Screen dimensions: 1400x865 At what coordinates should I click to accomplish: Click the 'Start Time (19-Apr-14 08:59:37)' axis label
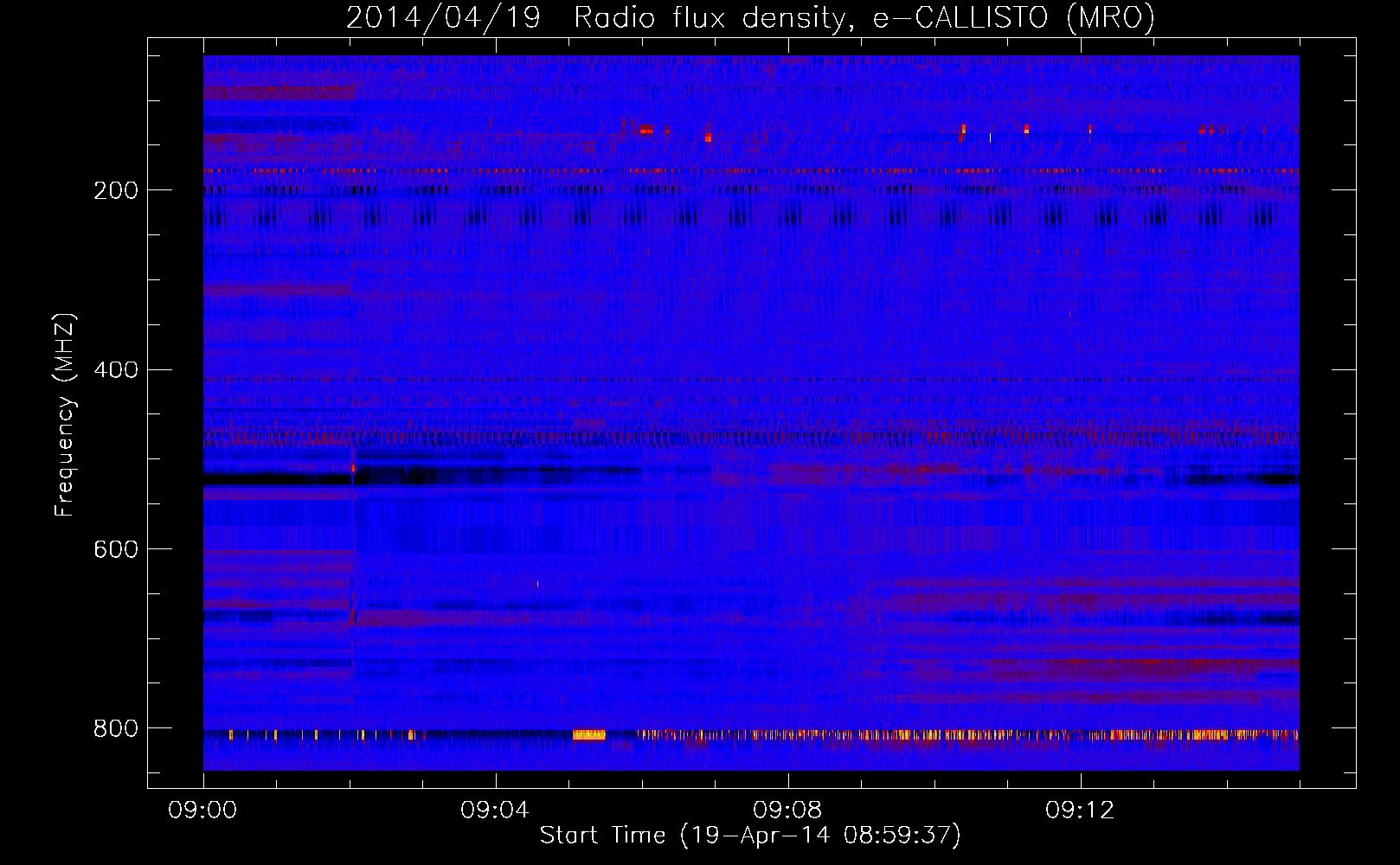[x=750, y=836]
